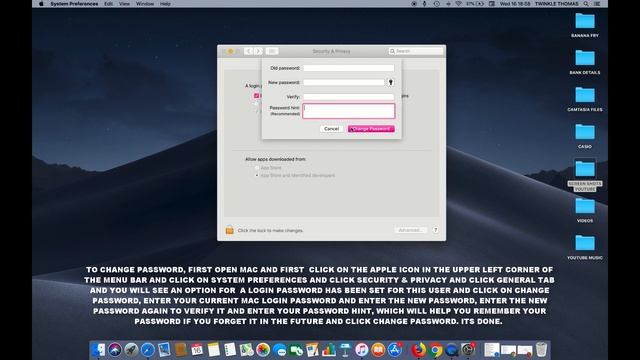
Task: Open Numbers bar chart icon in dock
Action: [x=329, y=350]
